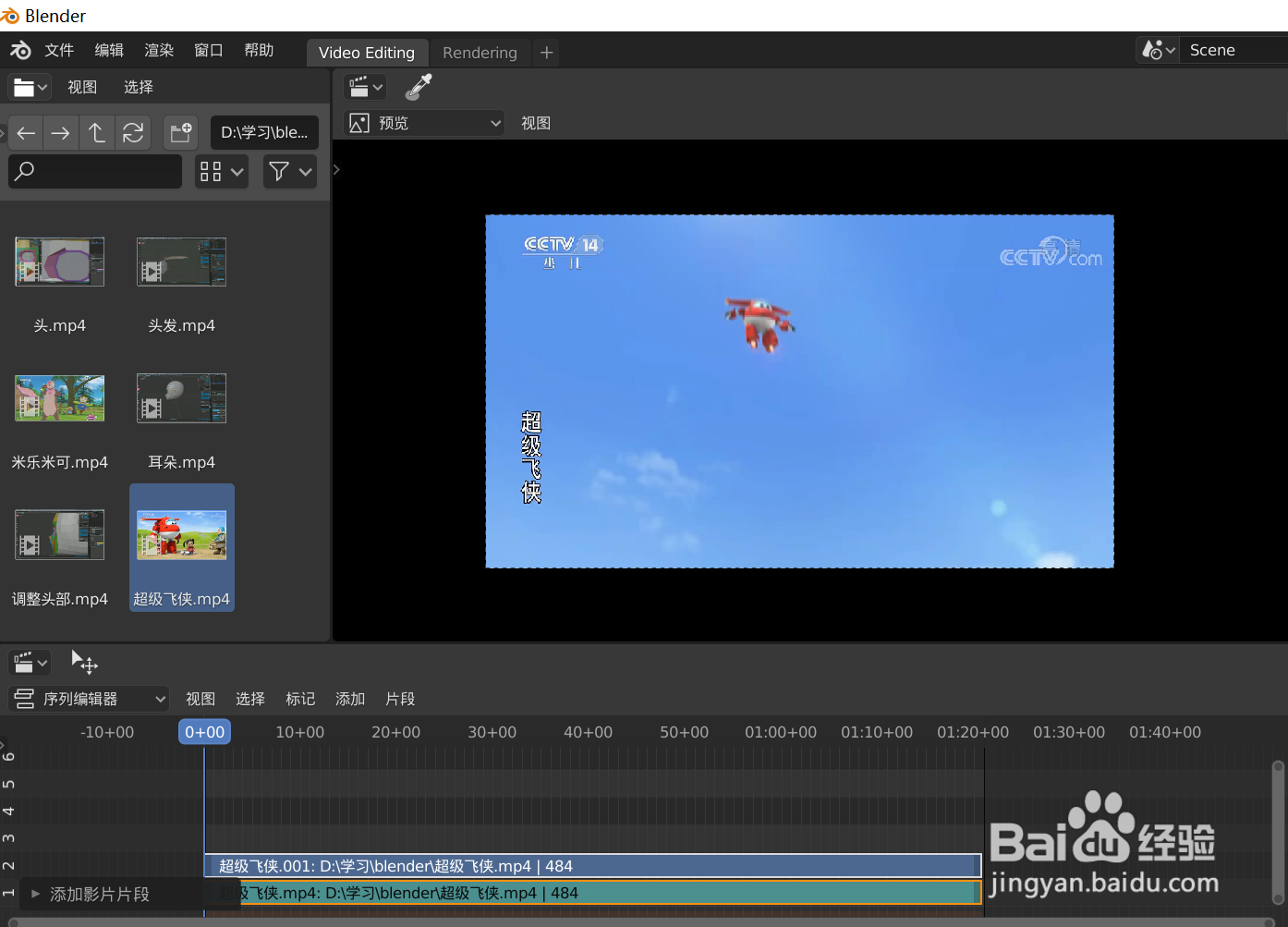Open the 添加 menu
Screen dimensions: 1288x927
pos(350,699)
